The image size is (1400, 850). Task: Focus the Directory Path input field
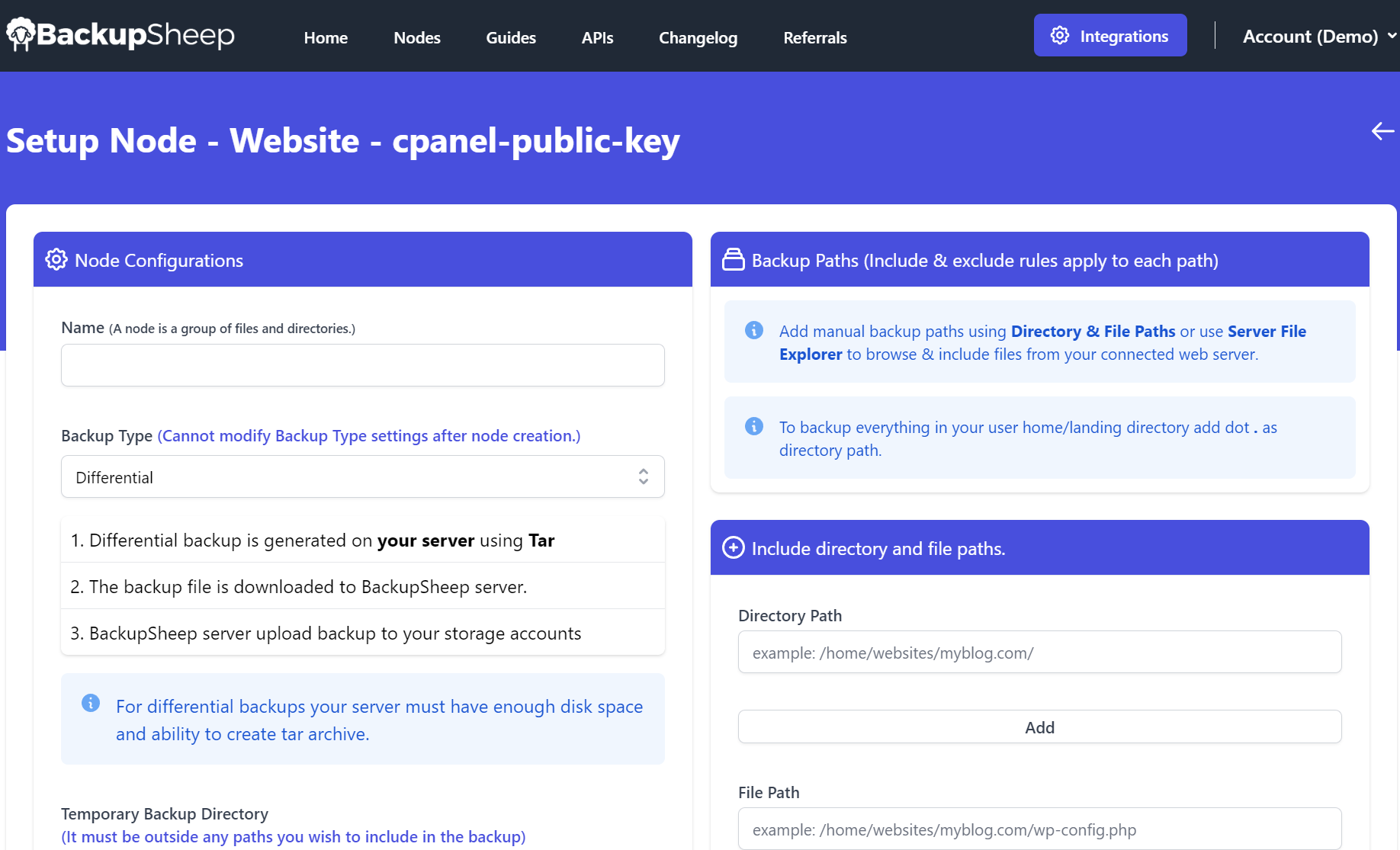[1040, 652]
